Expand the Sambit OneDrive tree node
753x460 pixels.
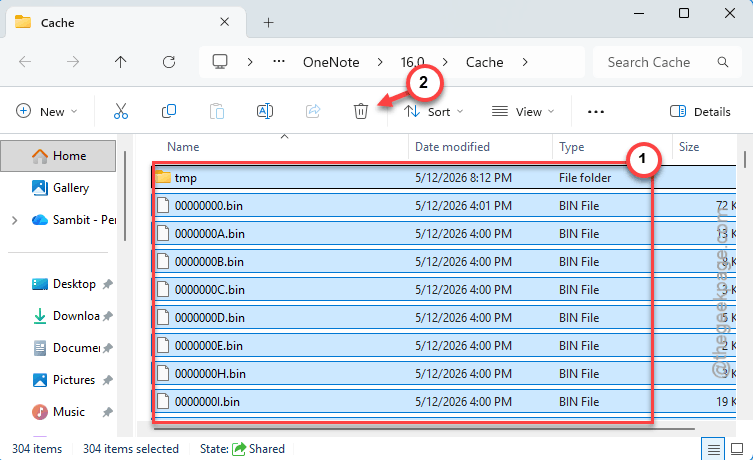click(x=14, y=220)
